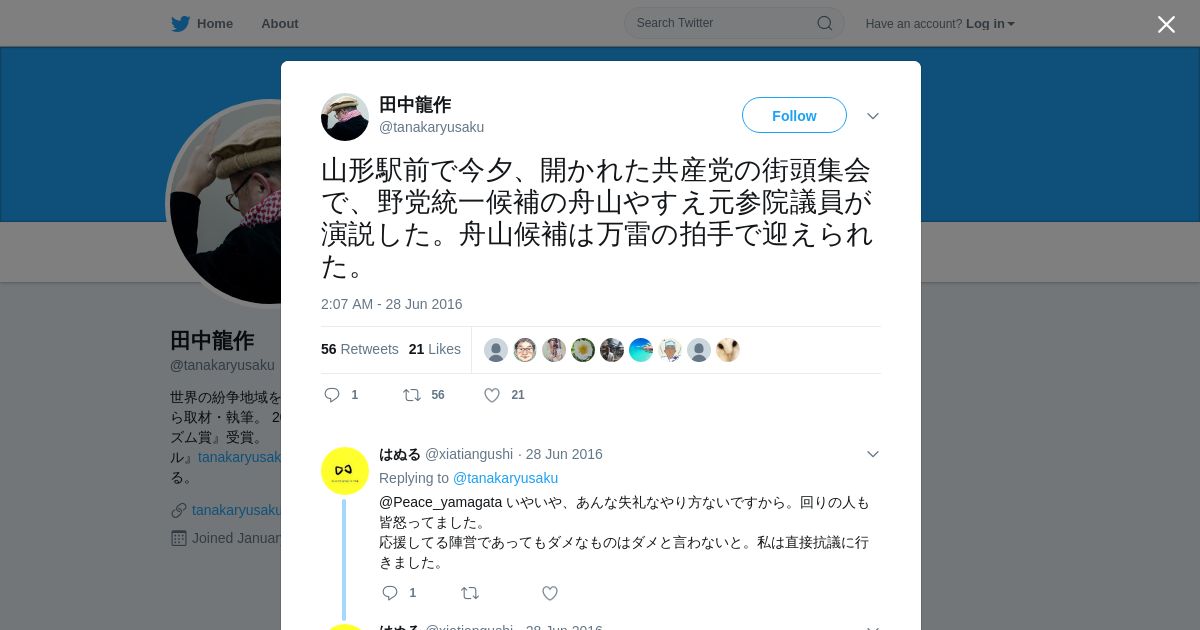This screenshot has width=1200, height=630.
Task: Focus the Search Twitter field
Action: pyautogui.click(x=734, y=23)
